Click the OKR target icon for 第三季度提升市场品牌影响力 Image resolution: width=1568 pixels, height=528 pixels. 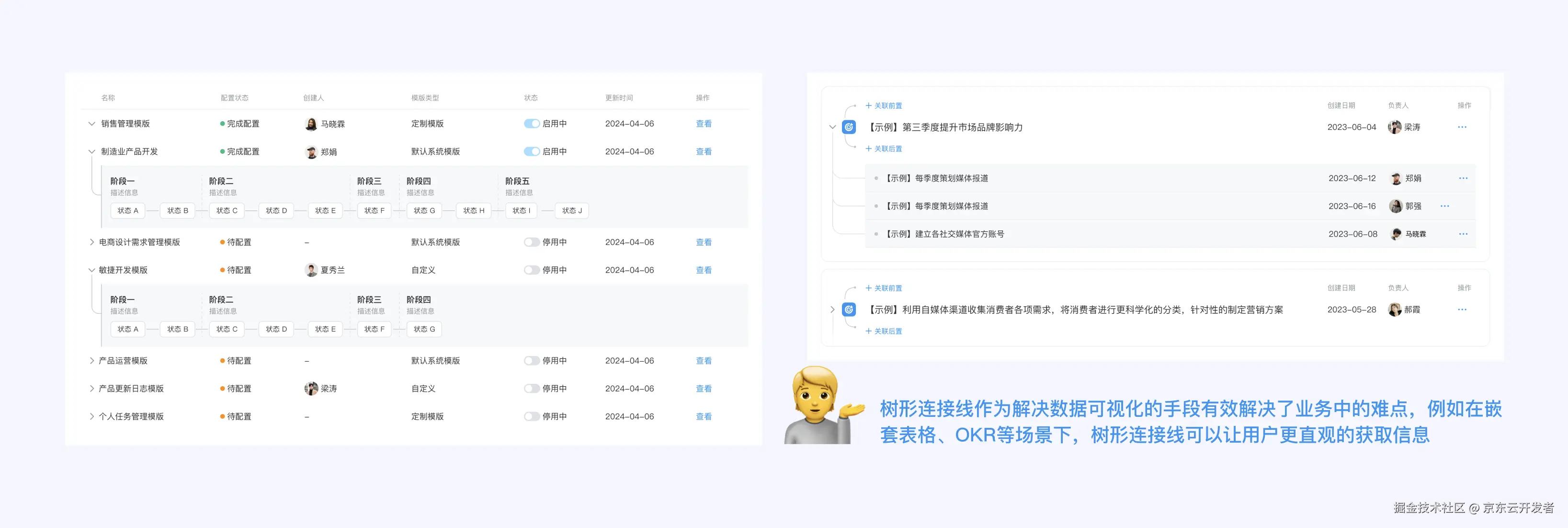[x=849, y=127]
